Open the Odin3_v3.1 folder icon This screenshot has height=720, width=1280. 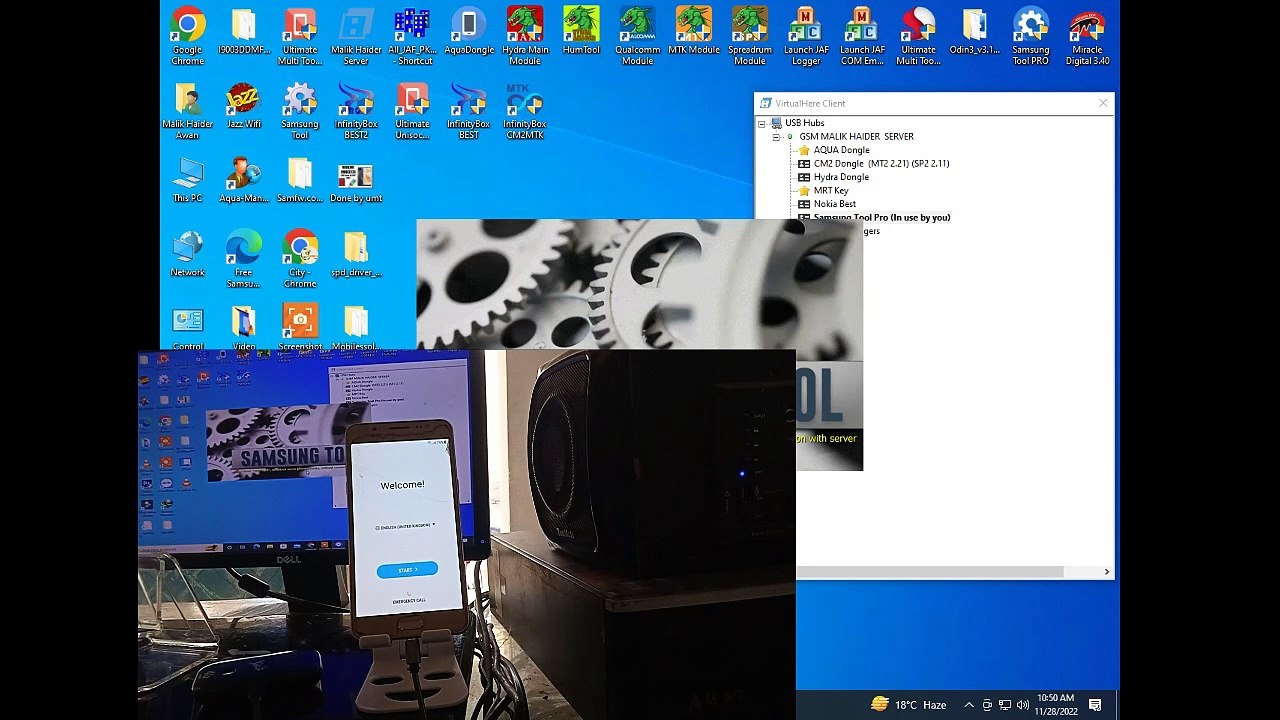974,31
